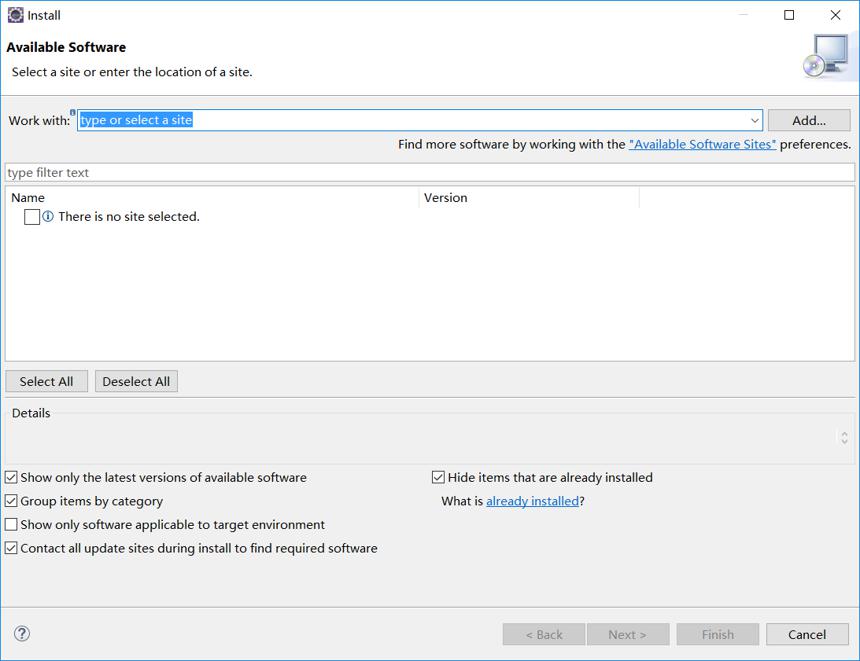This screenshot has width=860, height=661.
Task: Tick the checkbox next to no site selected
Action: point(32,217)
